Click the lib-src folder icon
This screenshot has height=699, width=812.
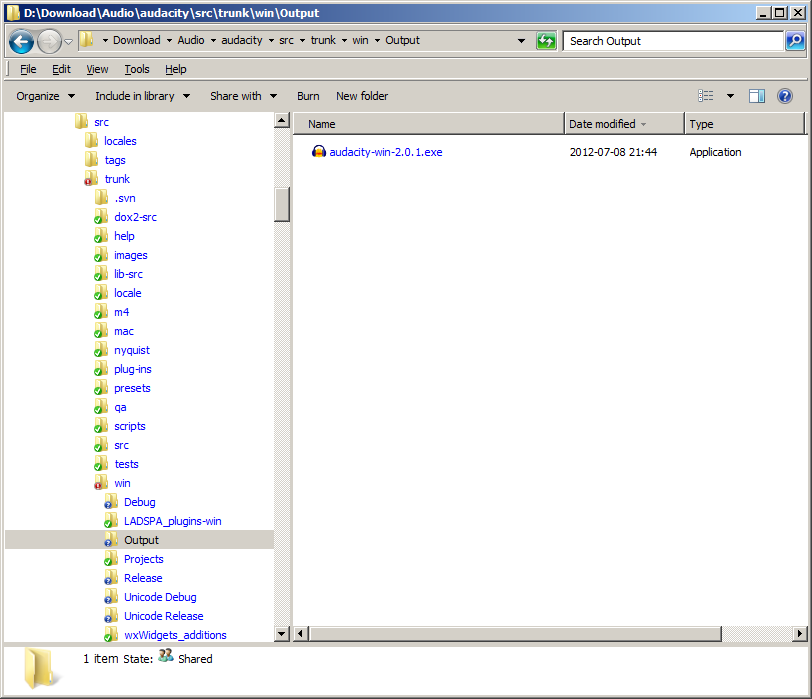point(101,274)
